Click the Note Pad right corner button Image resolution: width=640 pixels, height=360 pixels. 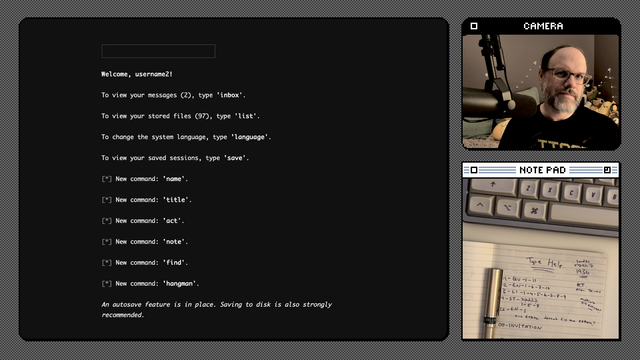(607, 170)
